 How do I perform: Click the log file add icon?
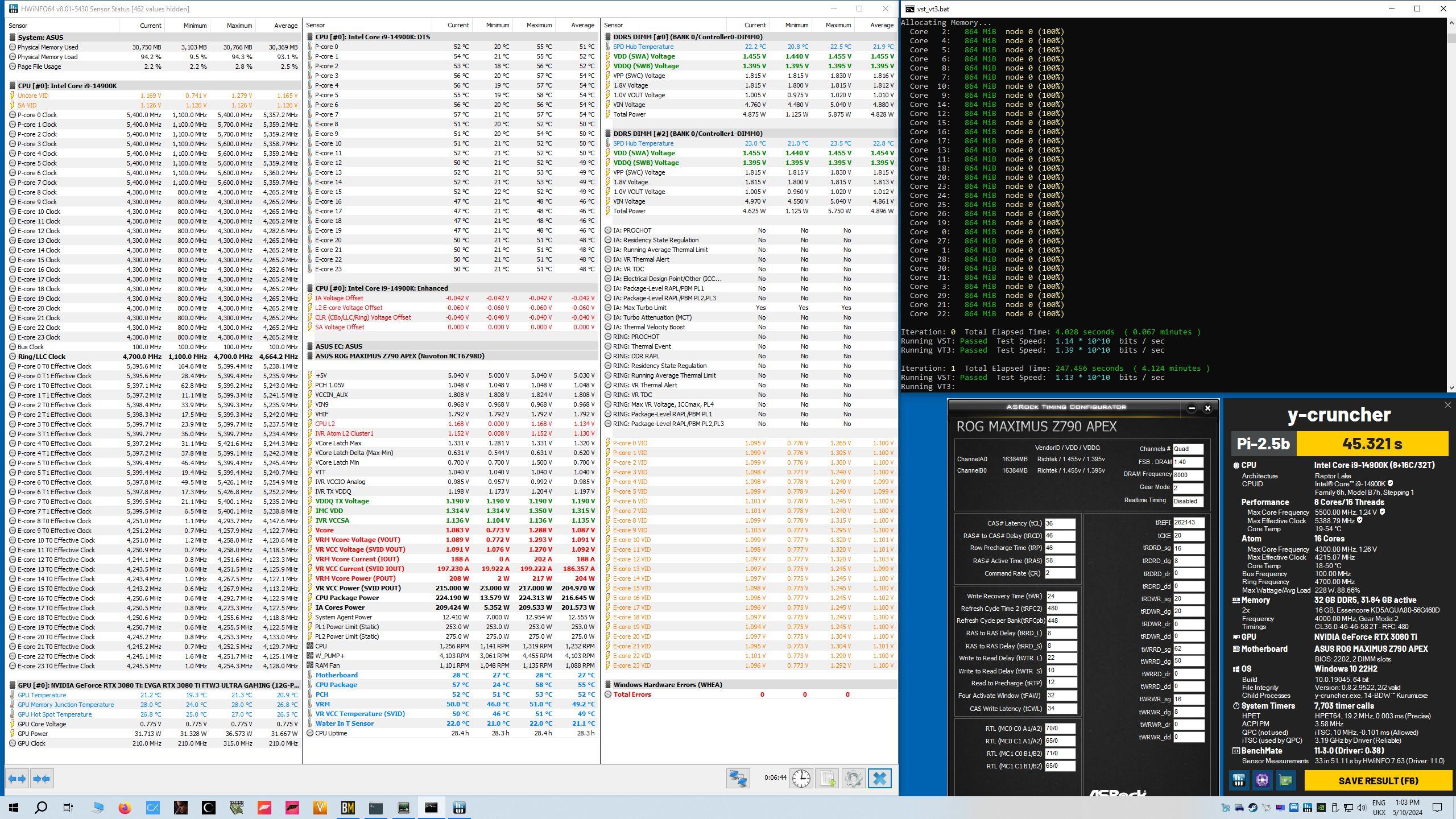[x=827, y=778]
